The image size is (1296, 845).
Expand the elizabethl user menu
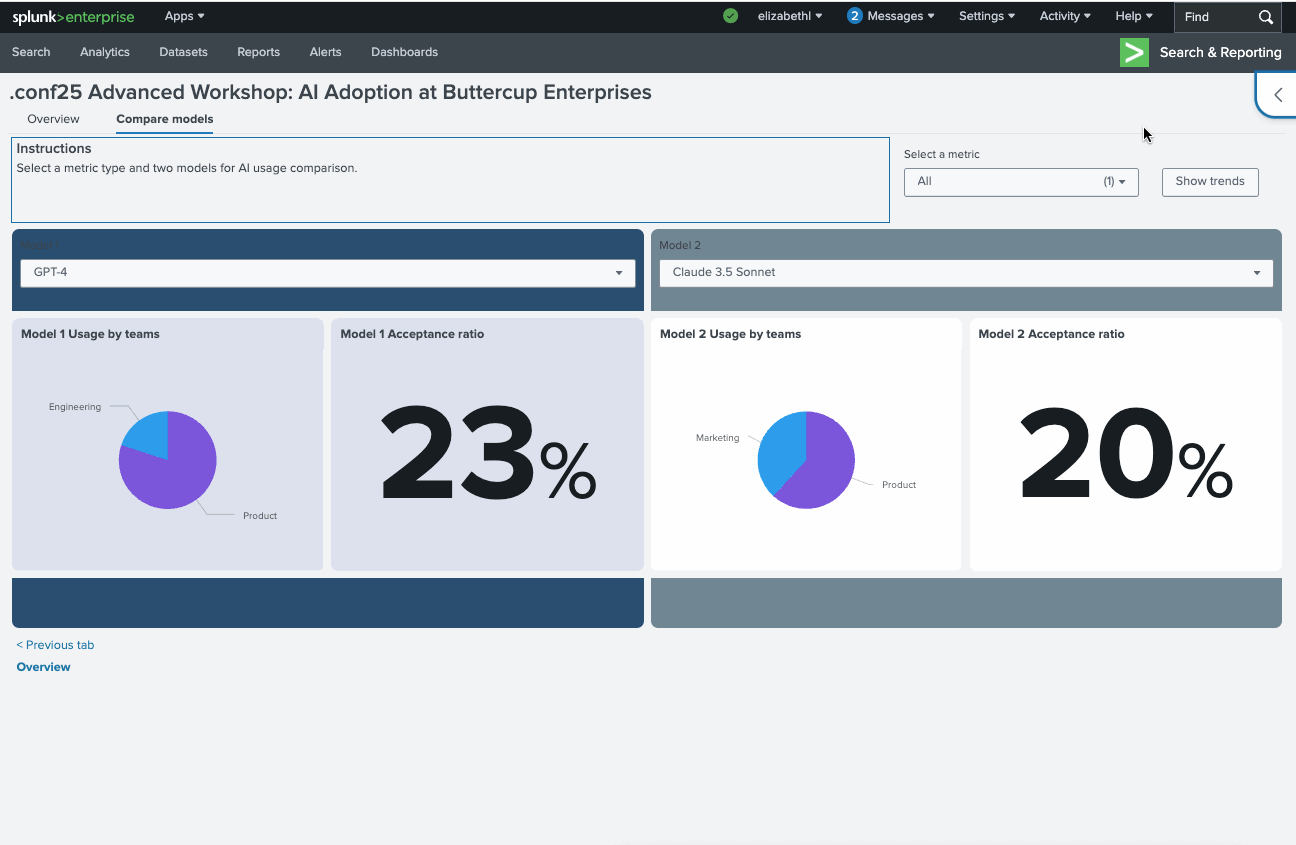click(790, 16)
